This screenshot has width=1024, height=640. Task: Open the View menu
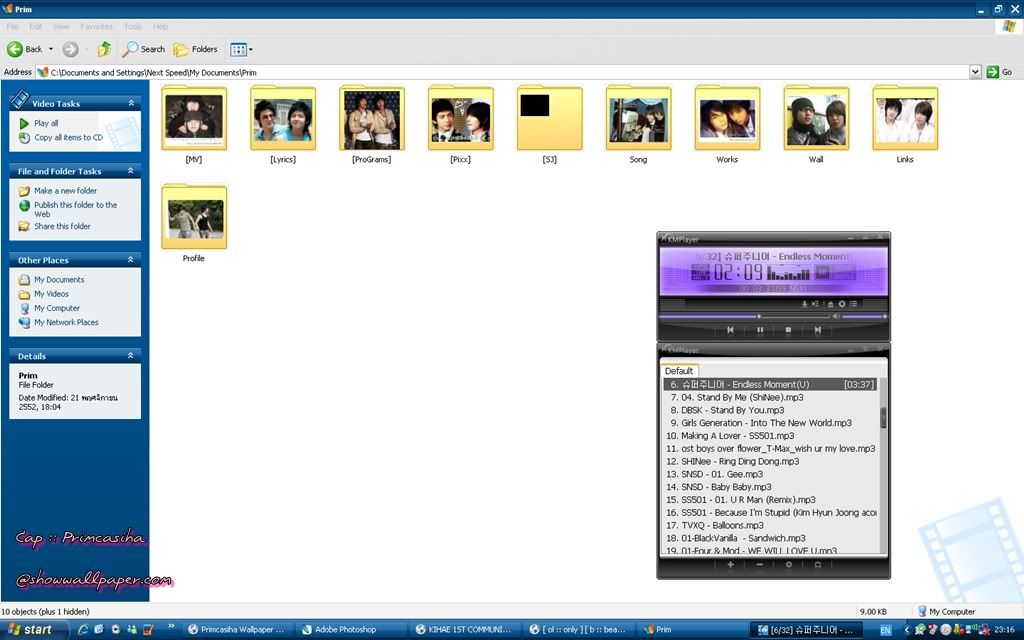pyautogui.click(x=61, y=27)
